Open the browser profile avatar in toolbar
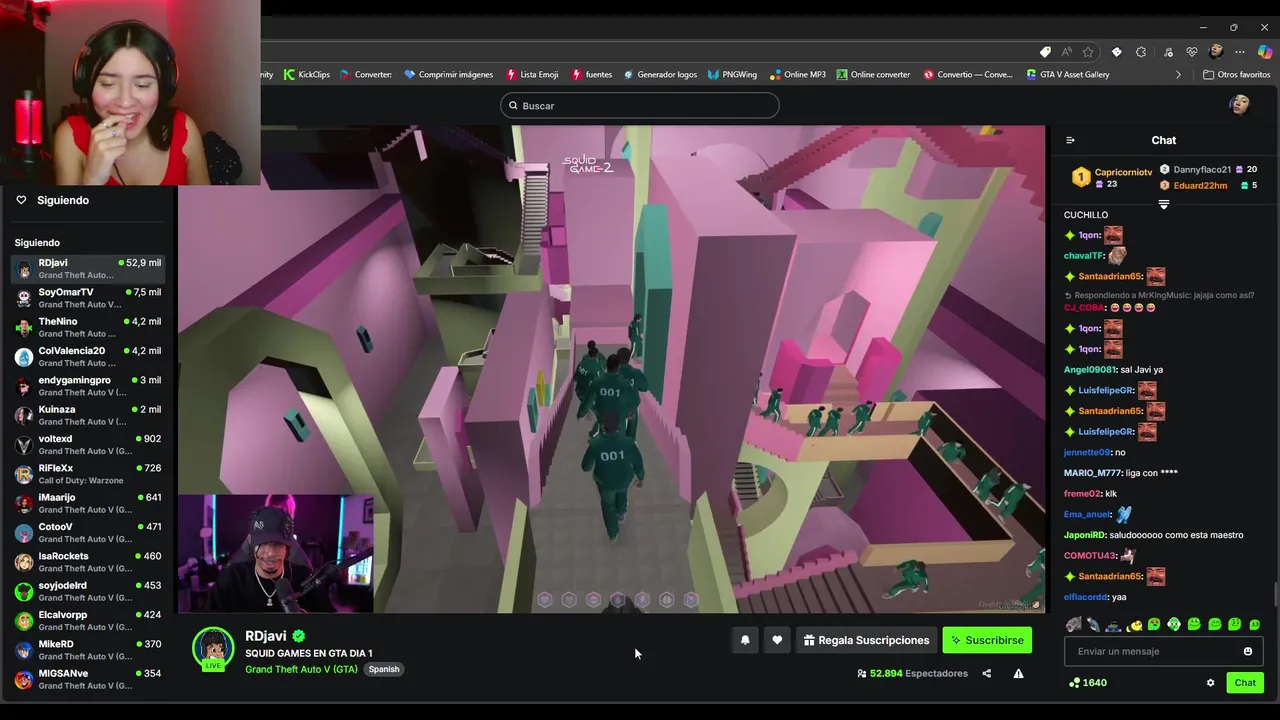 click(x=1216, y=52)
